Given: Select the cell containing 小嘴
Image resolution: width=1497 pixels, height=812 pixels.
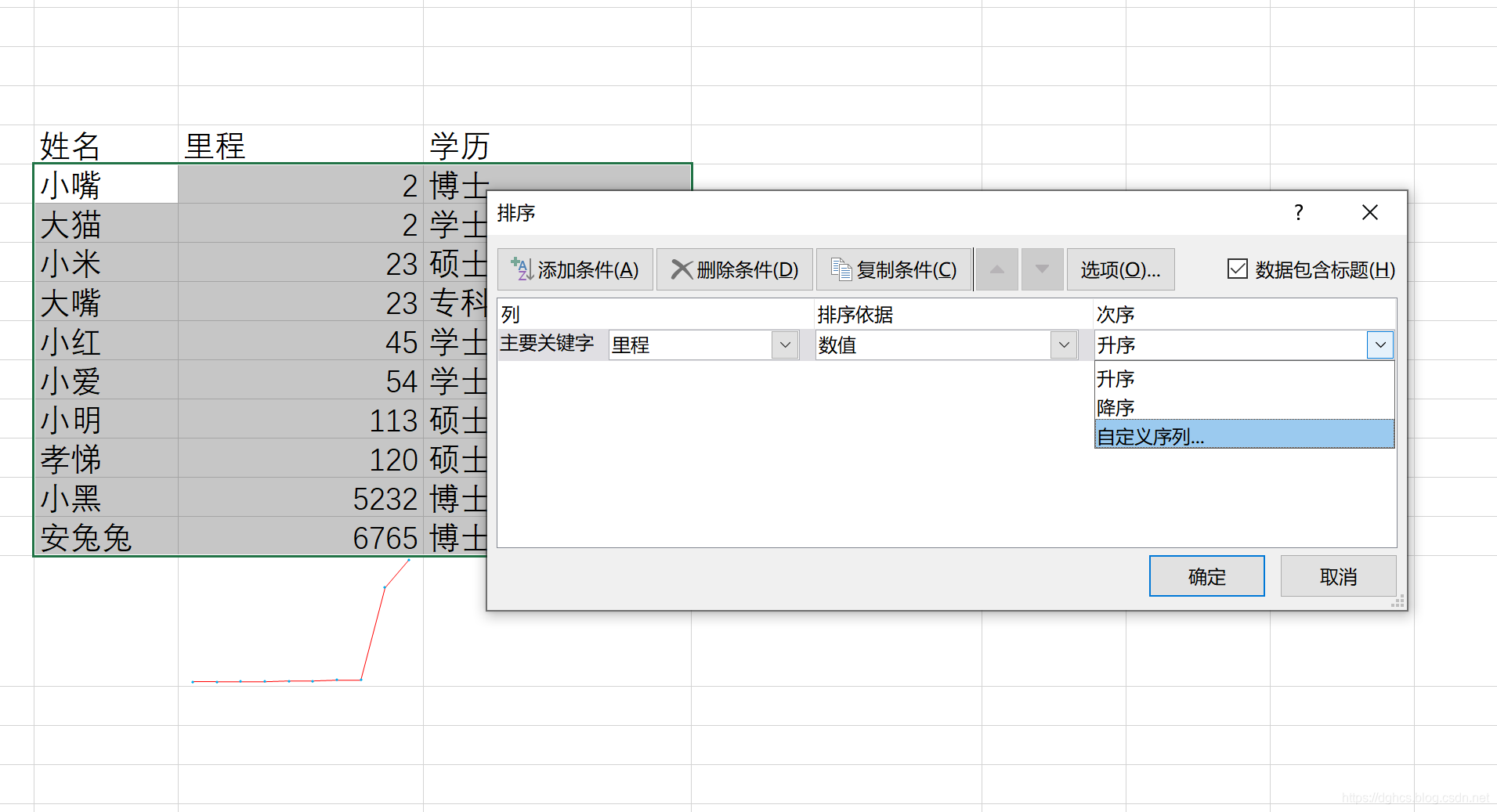Looking at the screenshot, I should click(106, 184).
